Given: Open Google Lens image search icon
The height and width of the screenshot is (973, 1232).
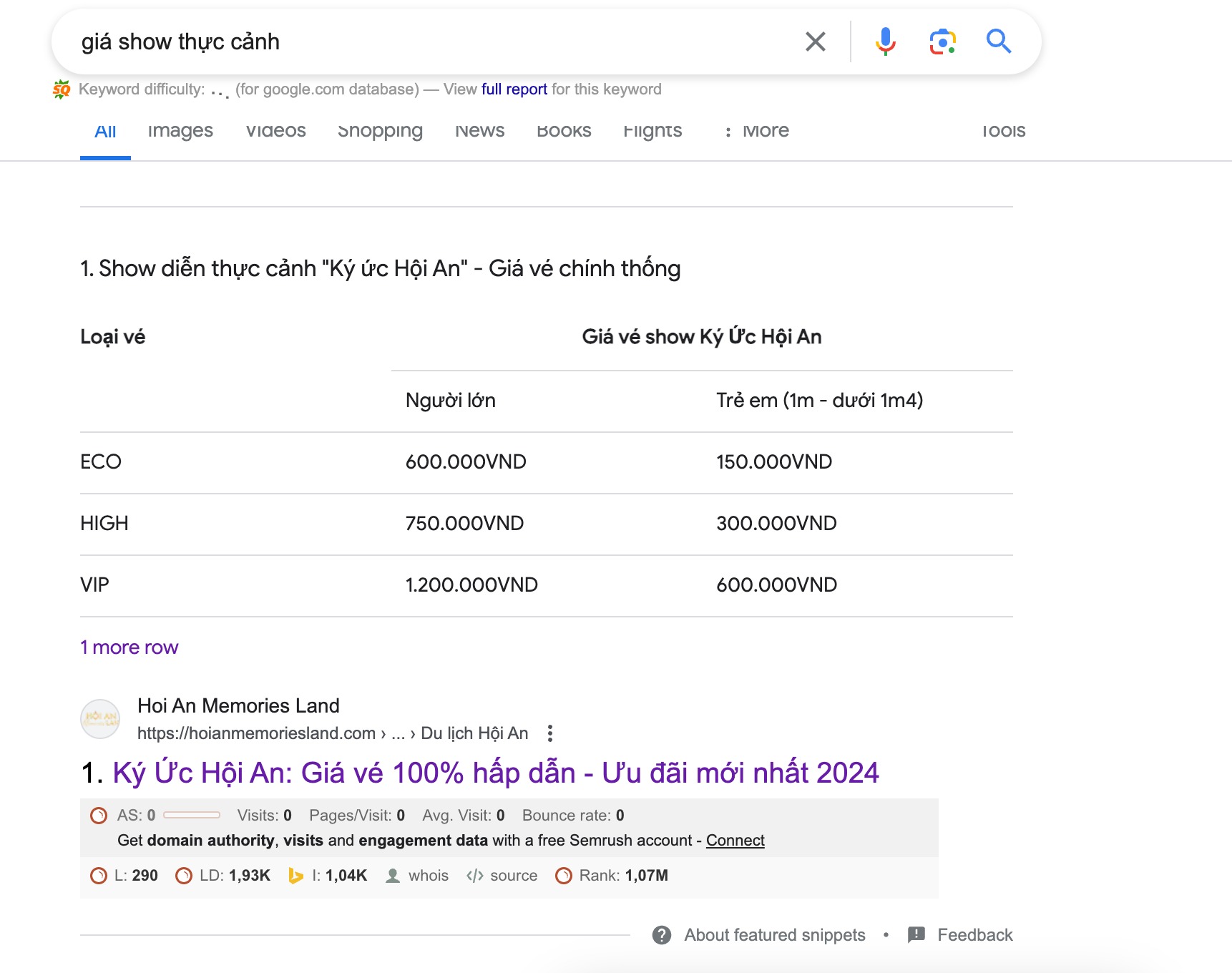Looking at the screenshot, I should point(943,42).
